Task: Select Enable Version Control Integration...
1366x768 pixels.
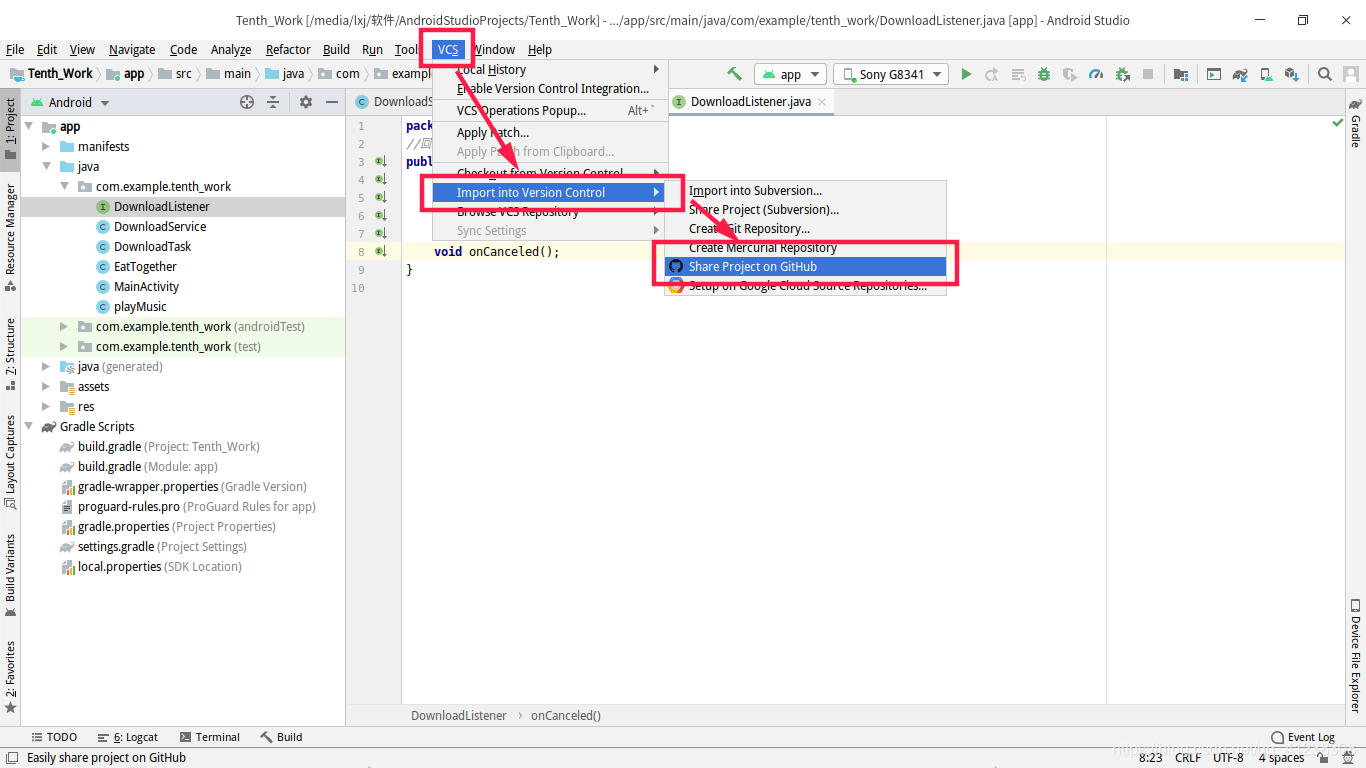Action: [550, 88]
